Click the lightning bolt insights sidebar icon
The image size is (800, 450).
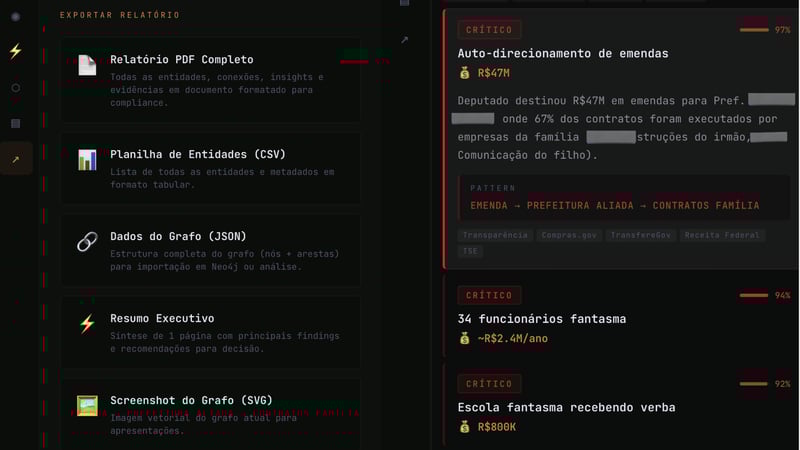15,52
